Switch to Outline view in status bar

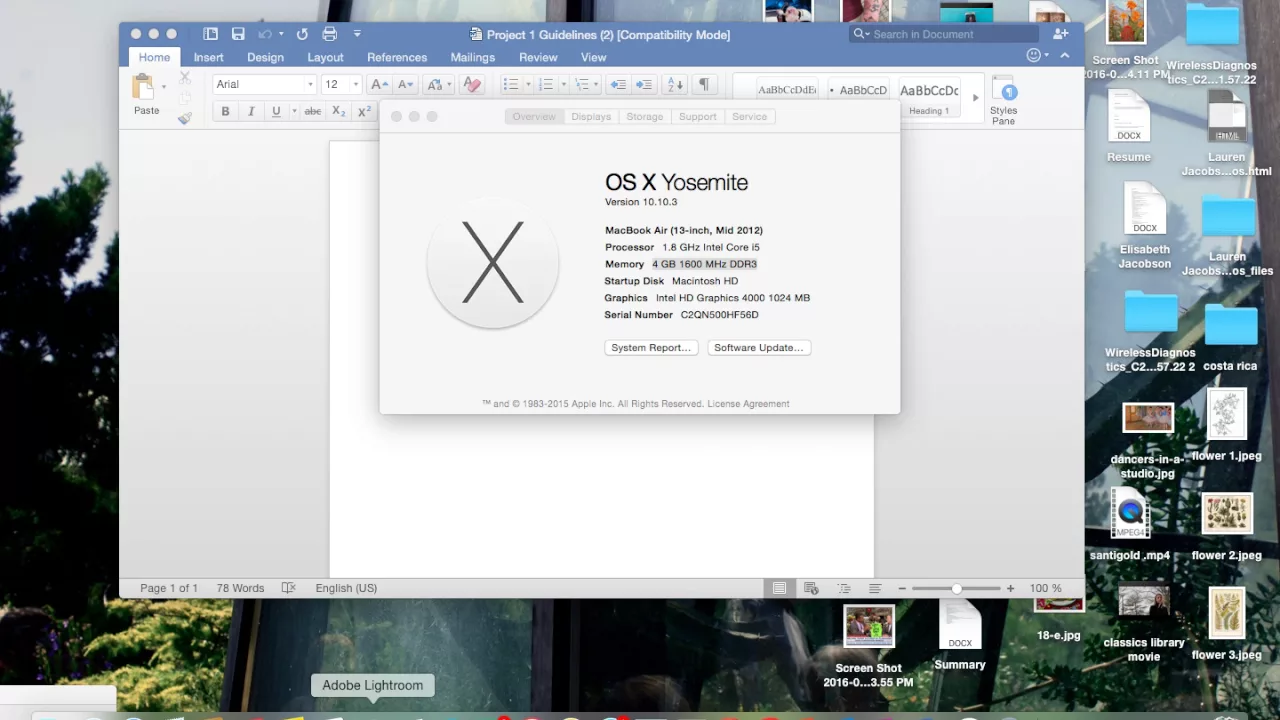click(844, 588)
